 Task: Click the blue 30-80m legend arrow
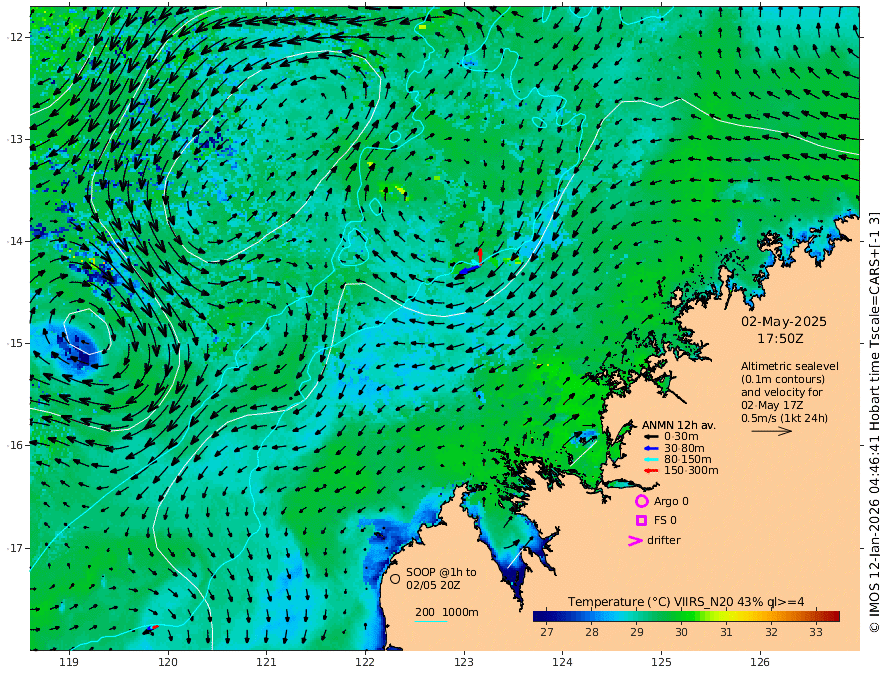(x=650, y=448)
